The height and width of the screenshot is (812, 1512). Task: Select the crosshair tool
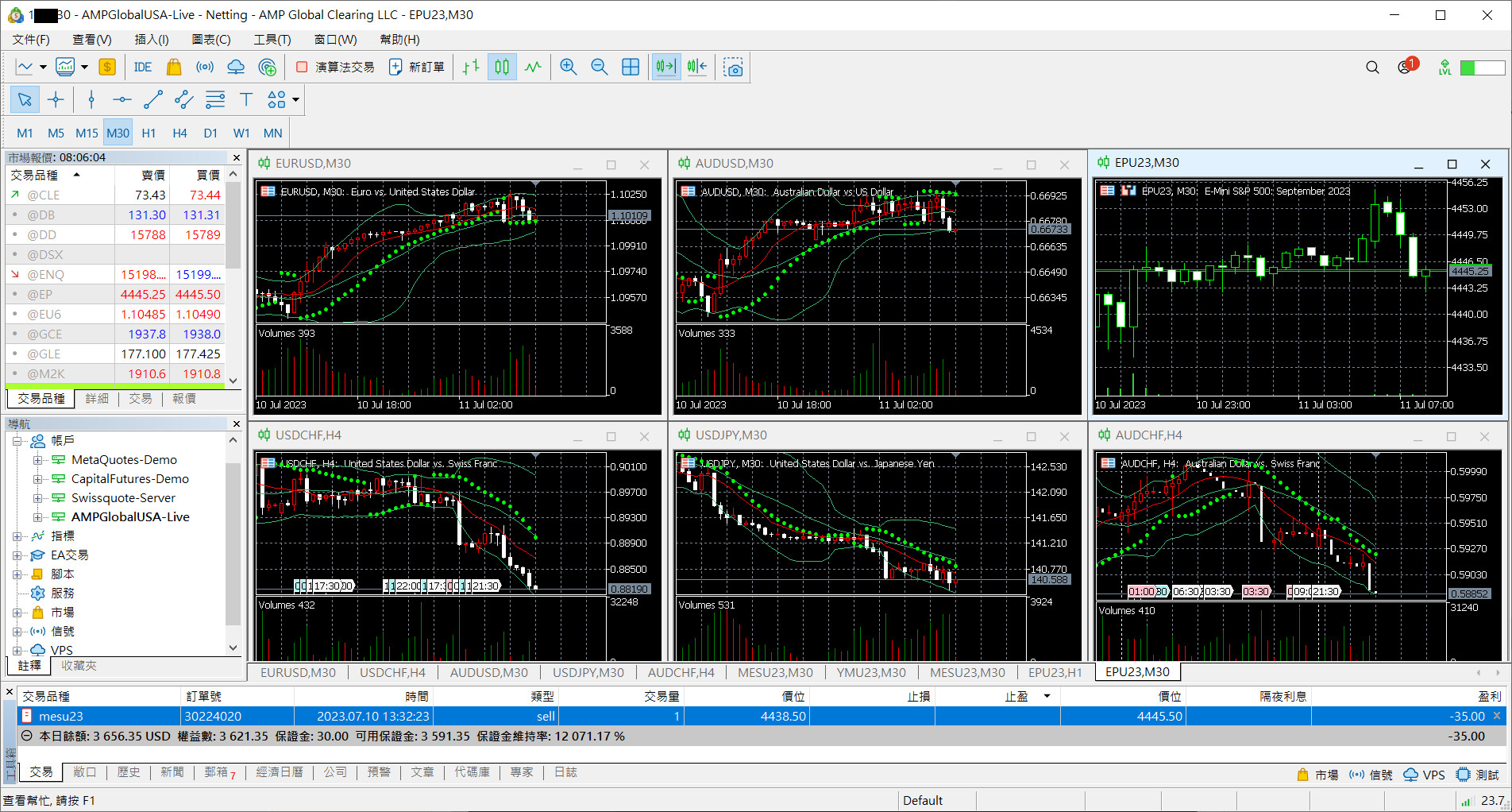point(56,99)
